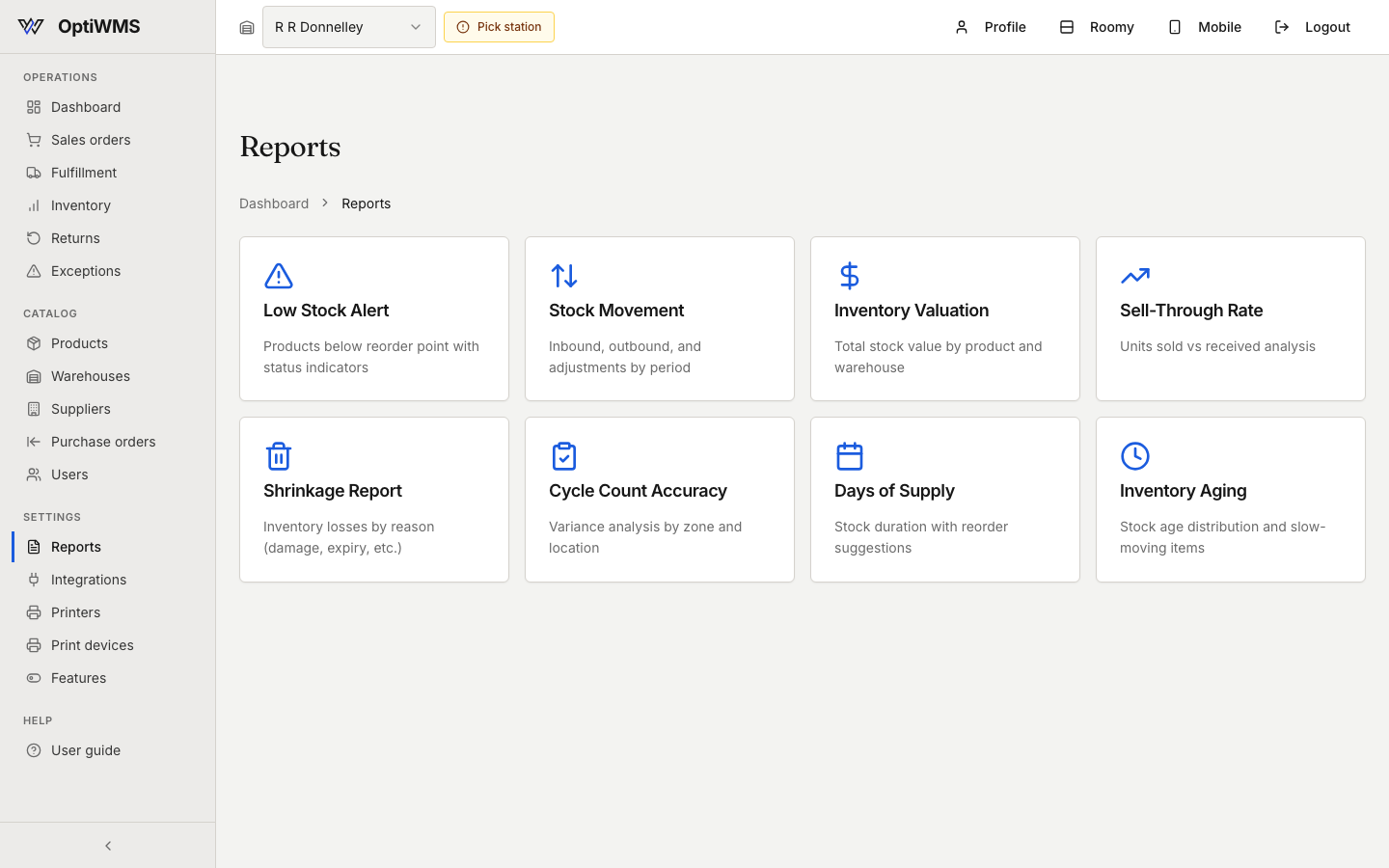1389x868 pixels.
Task: Go to Warehouses in sidebar
Action: click(x=108, y=376)
